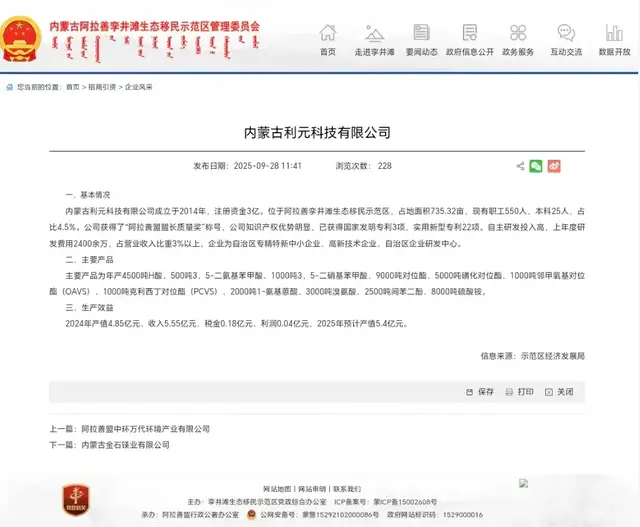The image size is (640, 527).
Task: Click the share icon
Action: point(520,166)
